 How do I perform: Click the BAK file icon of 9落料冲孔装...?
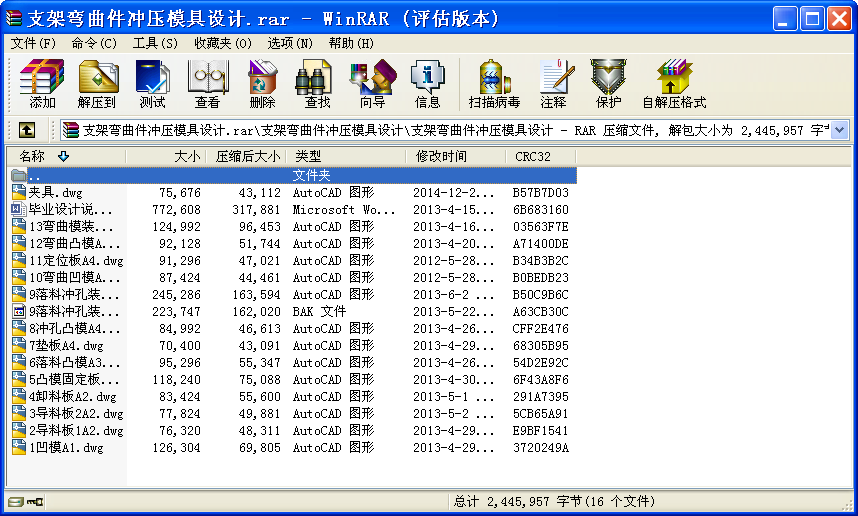click(x=19, y=311)
